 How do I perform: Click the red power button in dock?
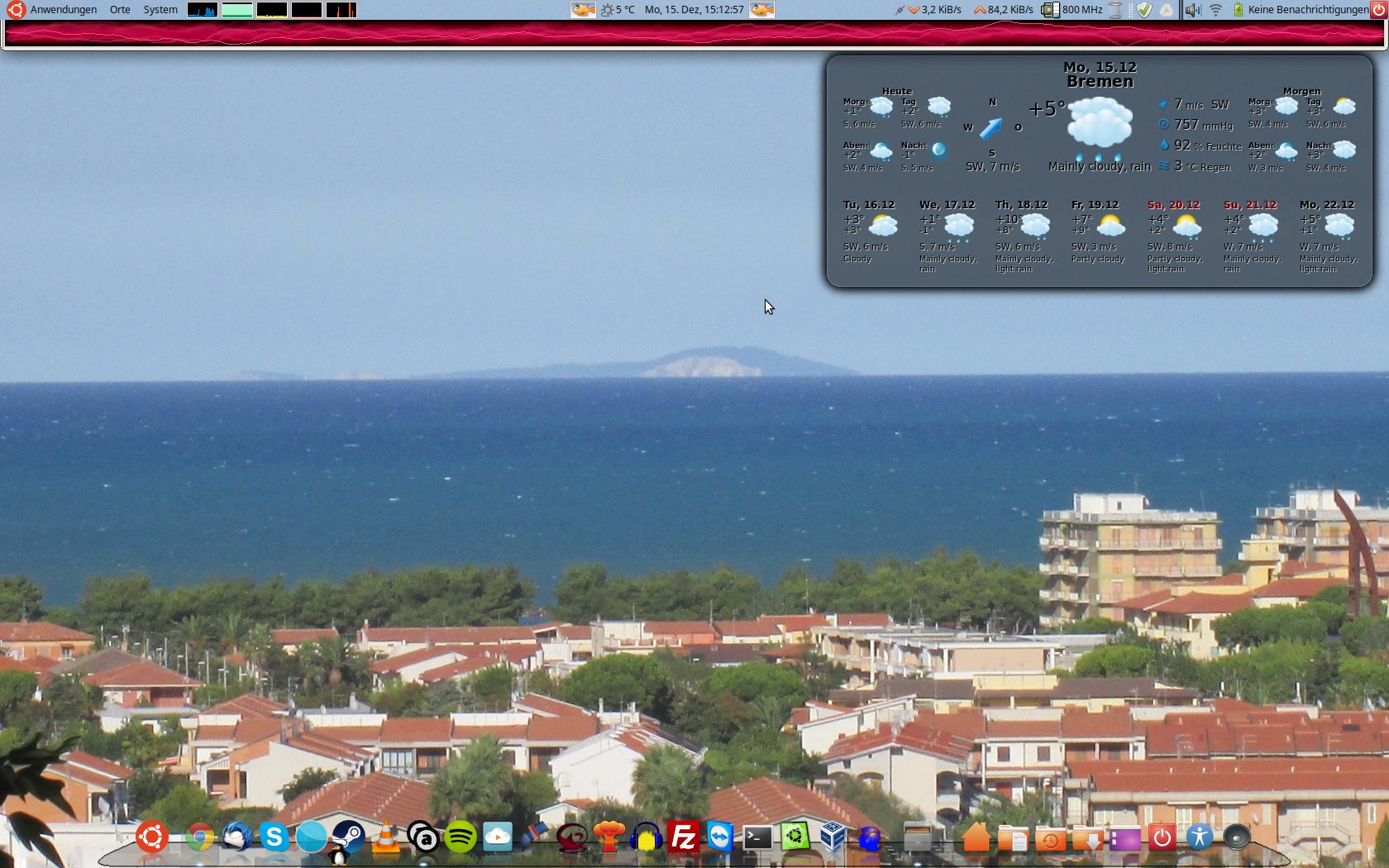1162,837
